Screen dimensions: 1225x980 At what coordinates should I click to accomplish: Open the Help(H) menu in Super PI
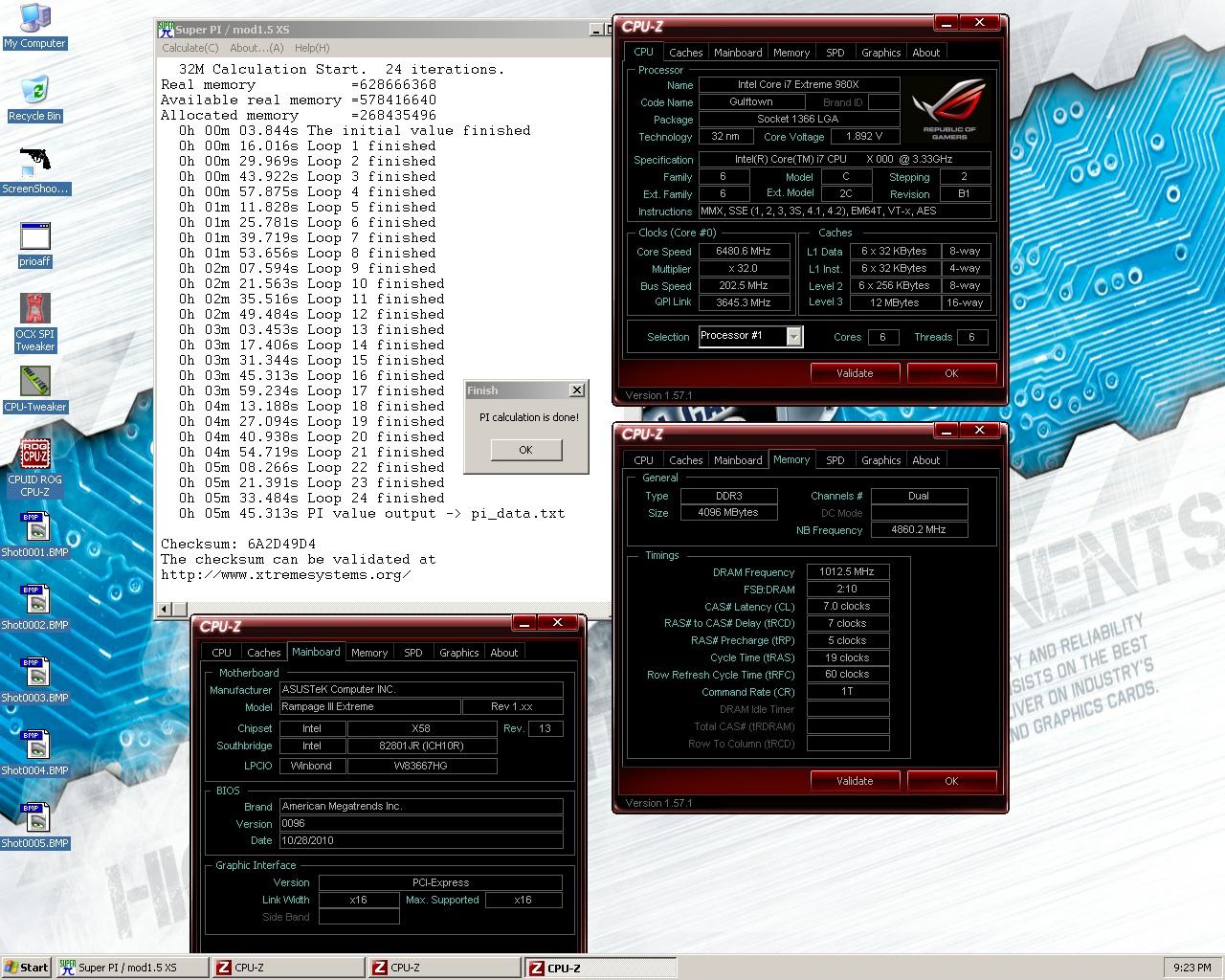[x=312, y=48]
